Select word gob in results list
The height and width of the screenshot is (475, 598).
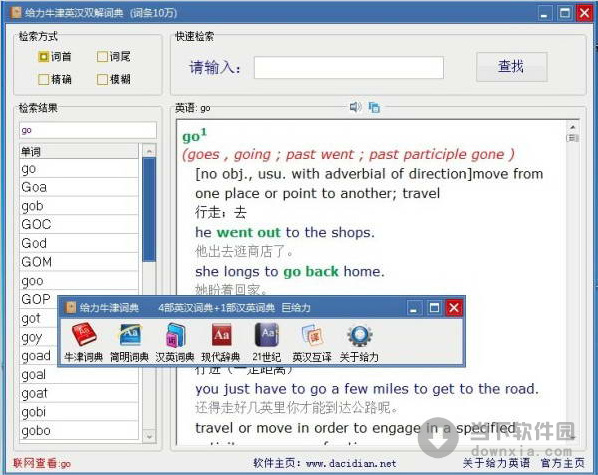click(x=79, y=206)
